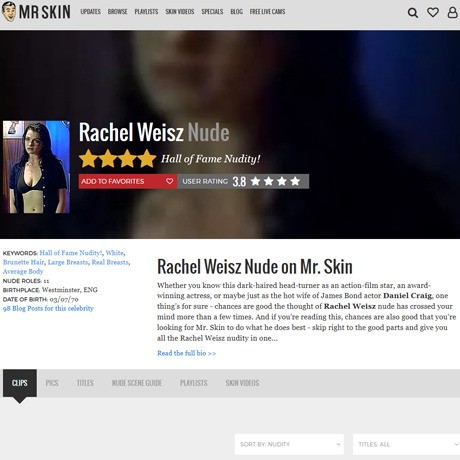Image resolution: width=460 pixels, height=460 pixels.
Task: Click the Mr Skin logo mascot
Action: [x=9, y=11]
